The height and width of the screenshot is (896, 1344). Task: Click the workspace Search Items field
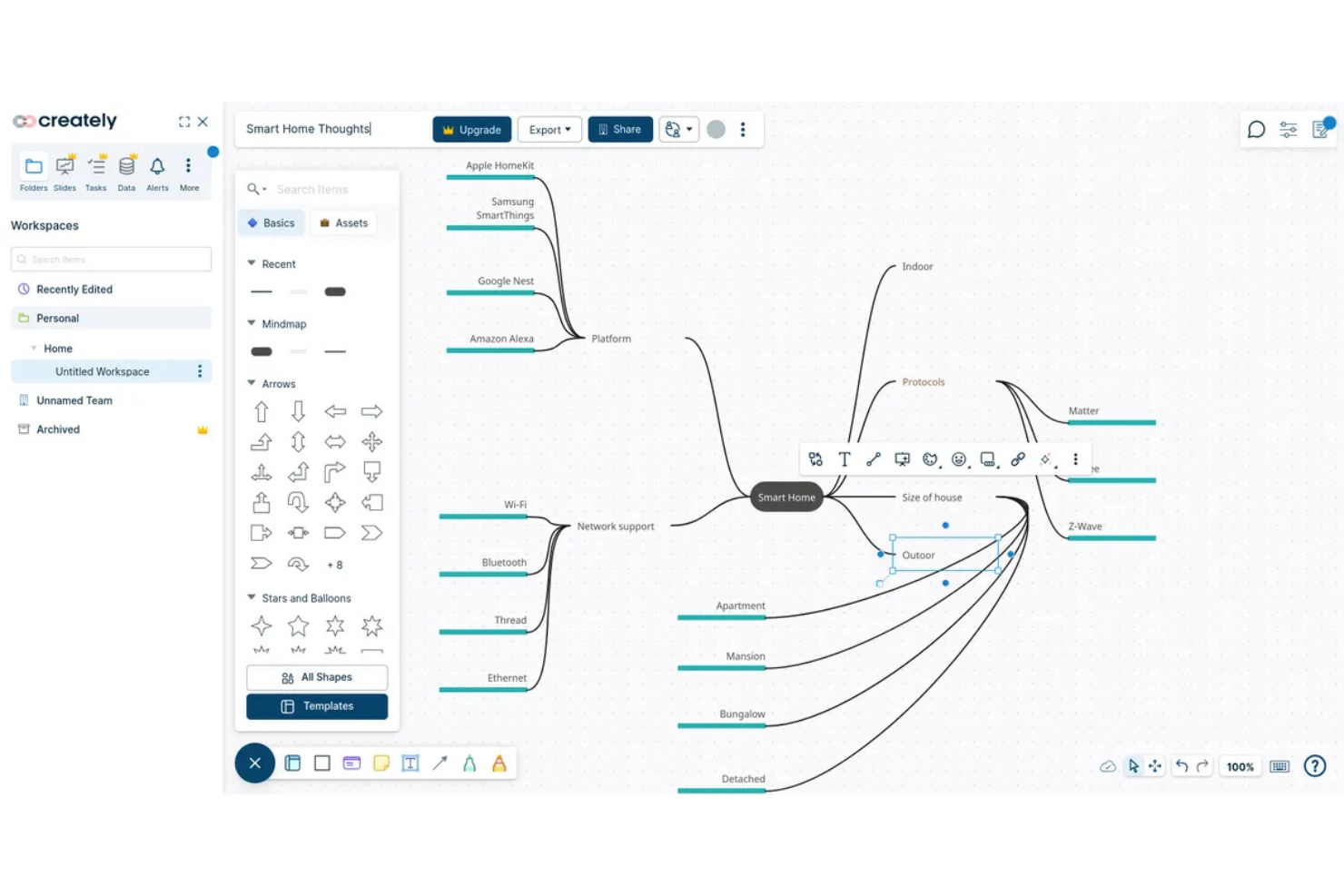pyautogui.click(x=111, y=259)
